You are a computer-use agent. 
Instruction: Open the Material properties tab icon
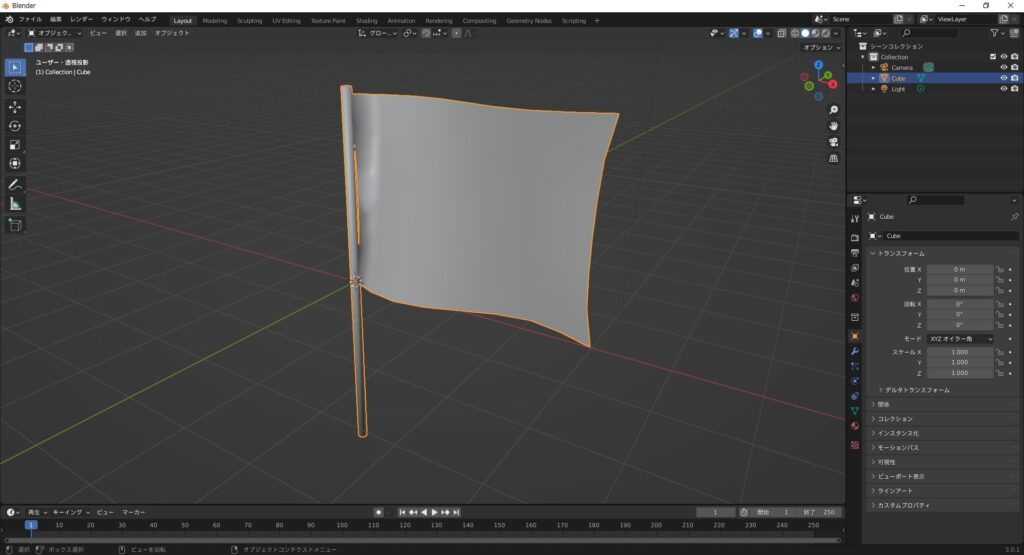coord(855,426)
